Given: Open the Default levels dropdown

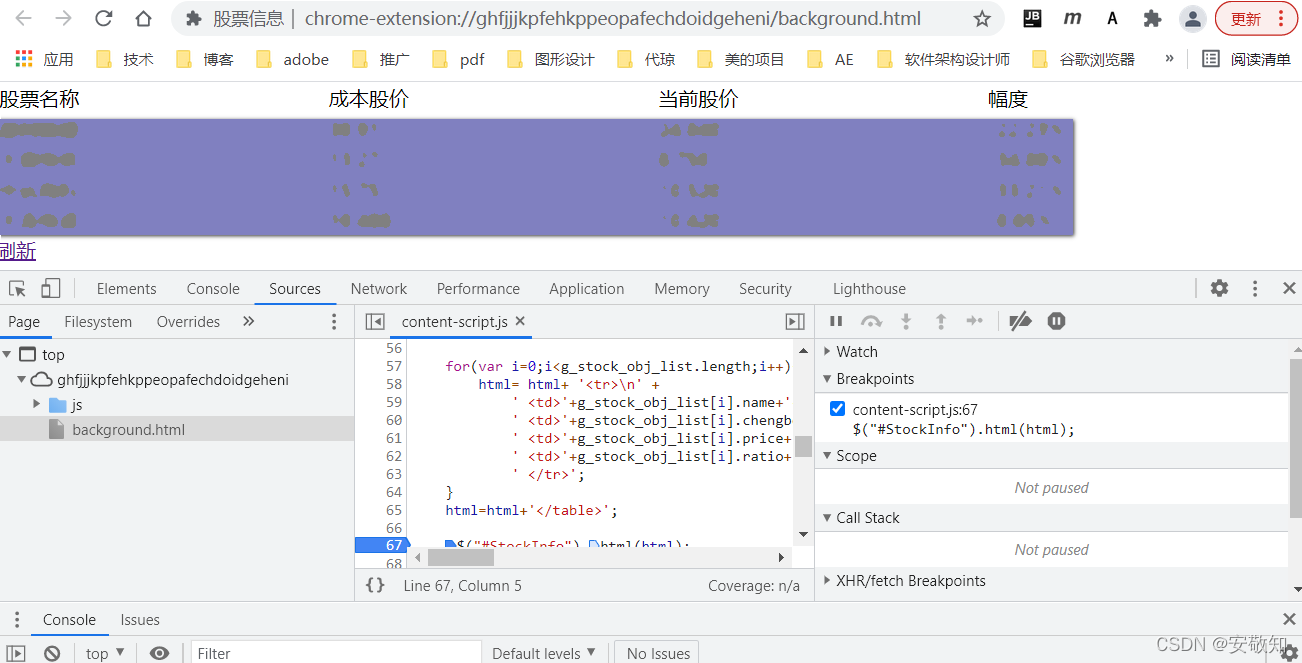Looking at the screenshot, I should pyautogui.click(x=544, y=653).
